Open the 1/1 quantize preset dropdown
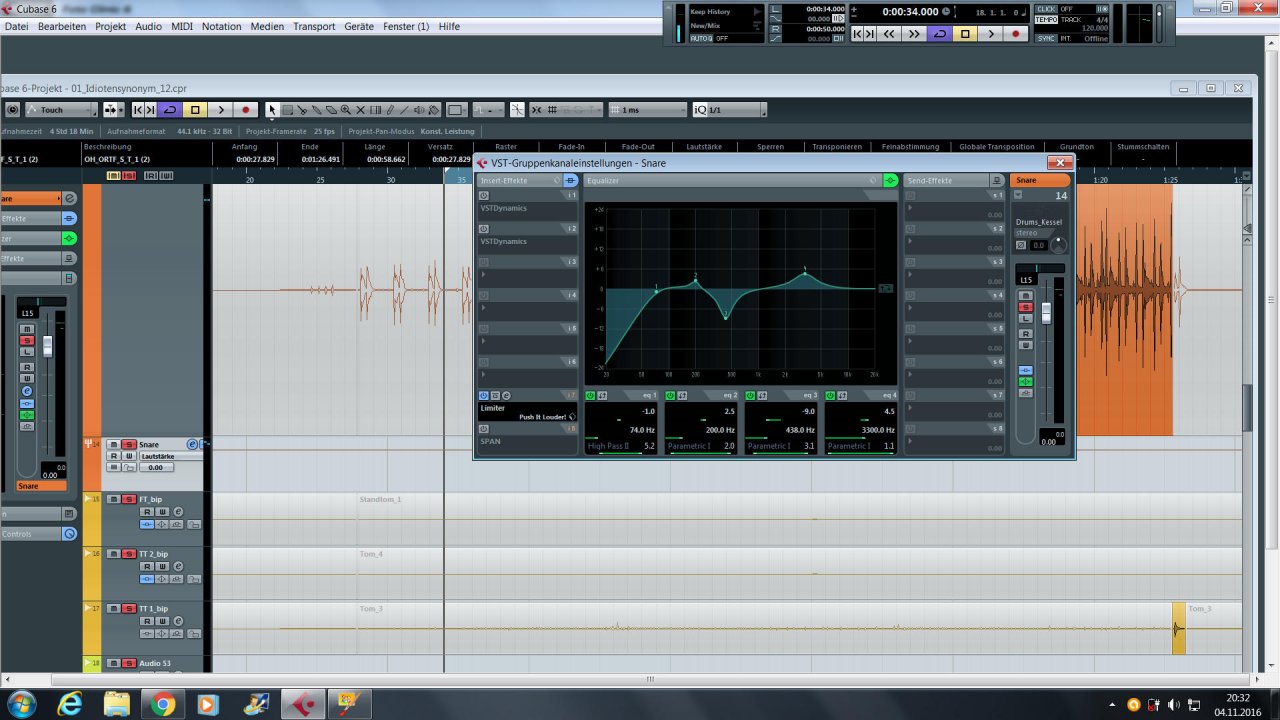 pos(729,110)
